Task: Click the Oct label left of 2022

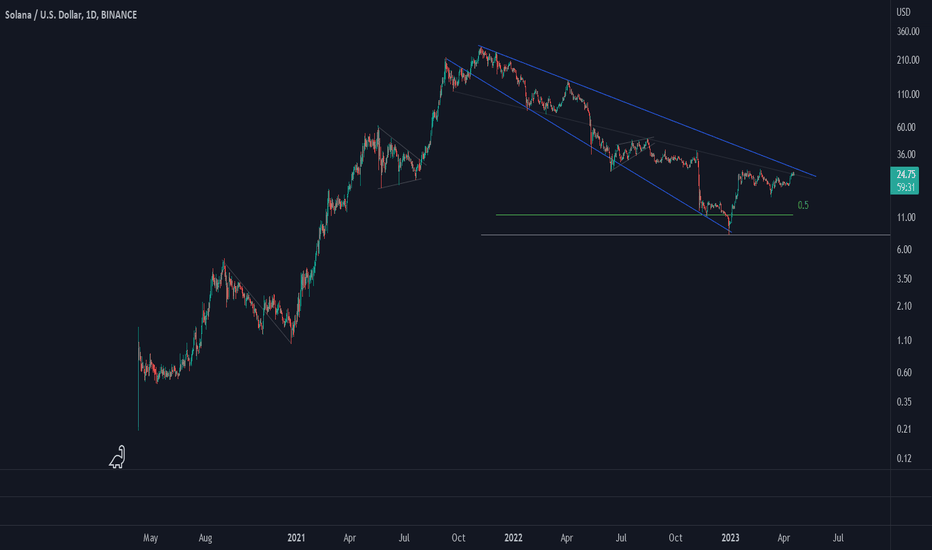Action: 458,538
